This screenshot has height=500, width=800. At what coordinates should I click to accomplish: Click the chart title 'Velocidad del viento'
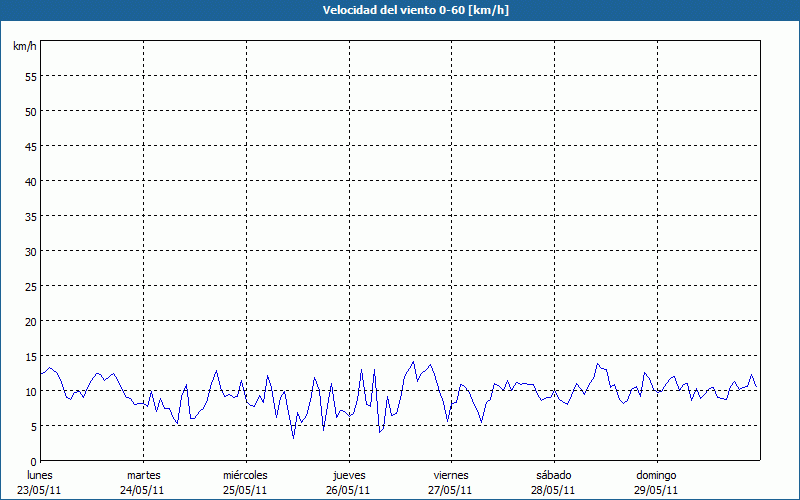point(400,10)
